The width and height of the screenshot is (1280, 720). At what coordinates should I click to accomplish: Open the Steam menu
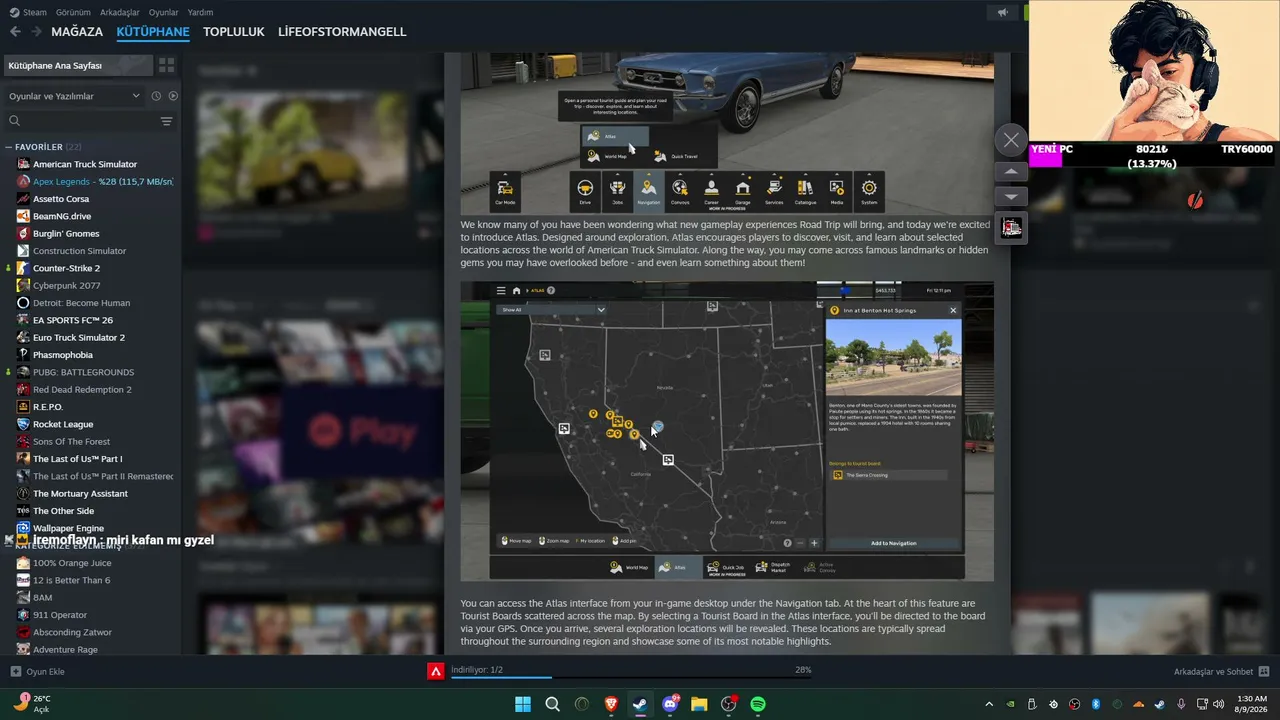[29, 12]
